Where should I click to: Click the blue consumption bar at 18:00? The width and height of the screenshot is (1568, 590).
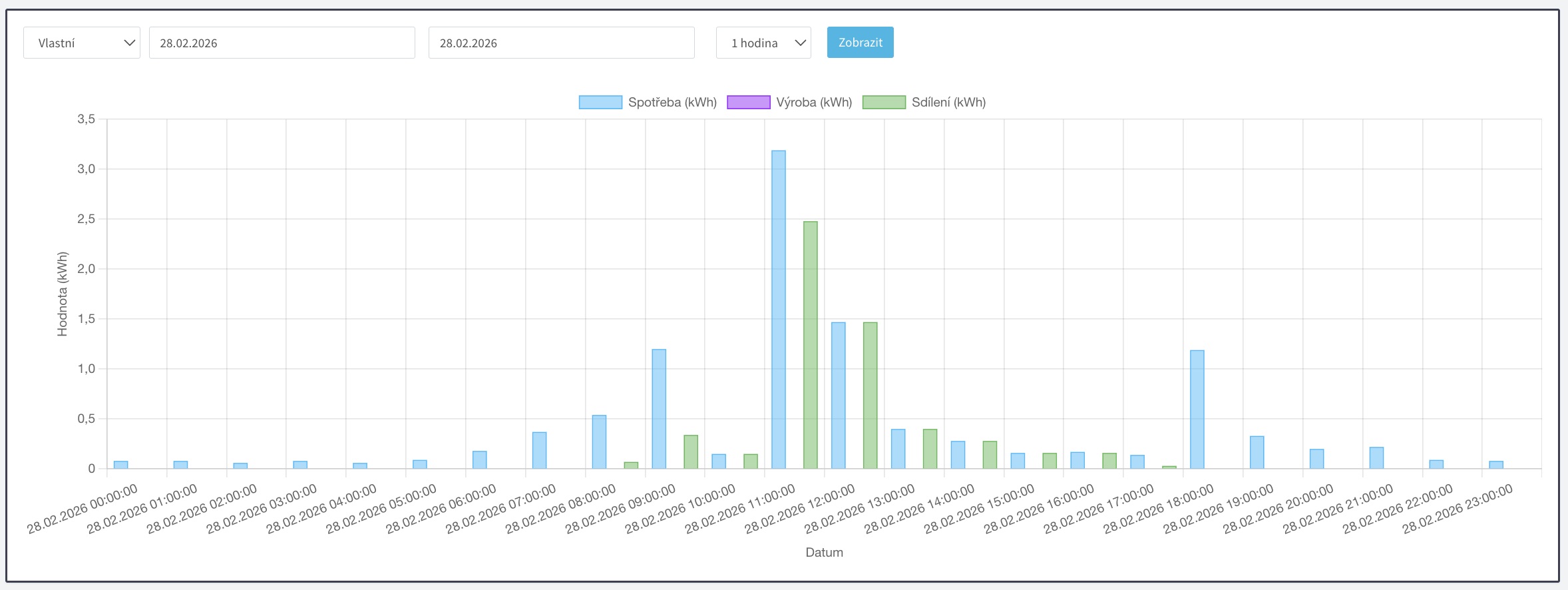coord(1197,410)
